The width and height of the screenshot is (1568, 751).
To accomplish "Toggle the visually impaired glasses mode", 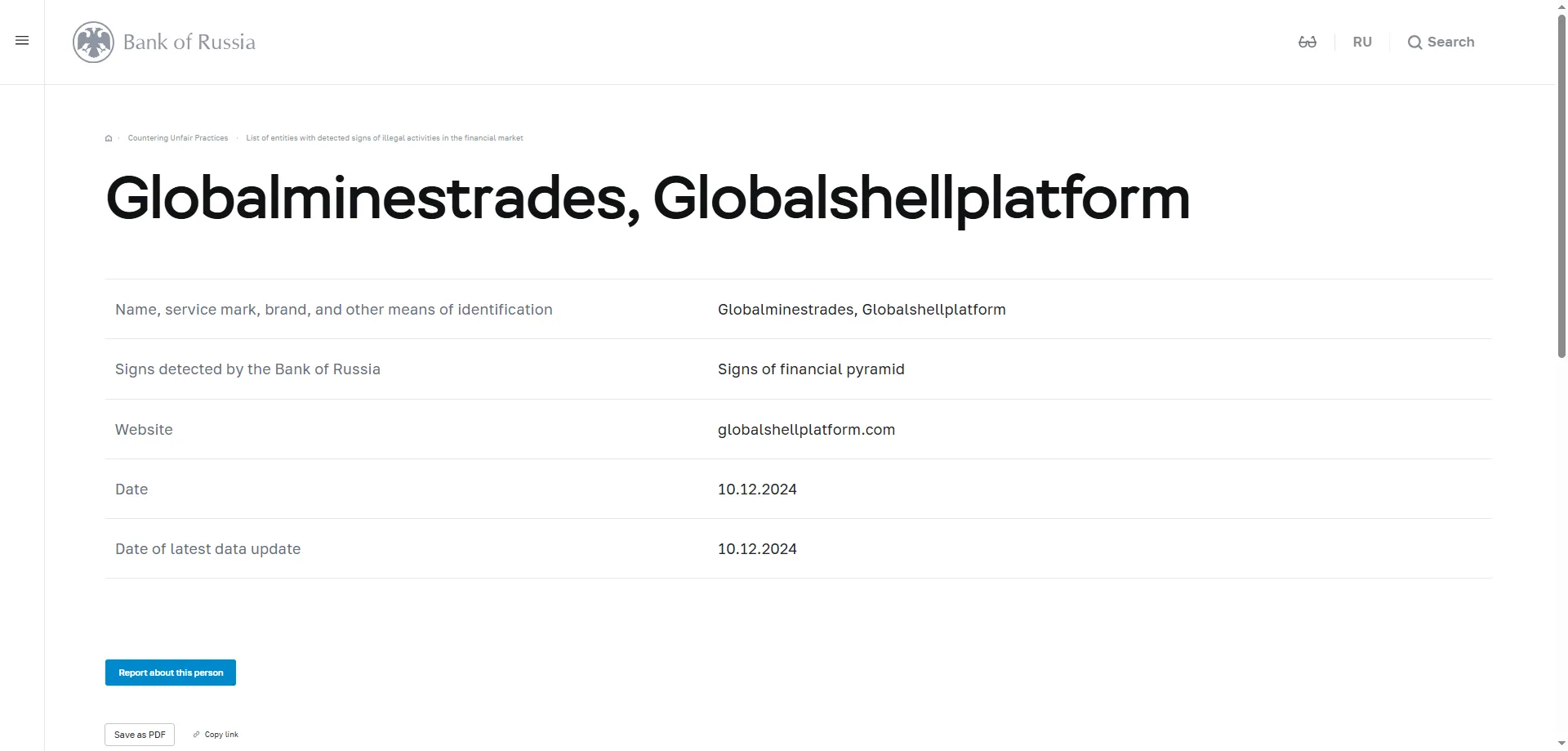I will point(1307,42).
